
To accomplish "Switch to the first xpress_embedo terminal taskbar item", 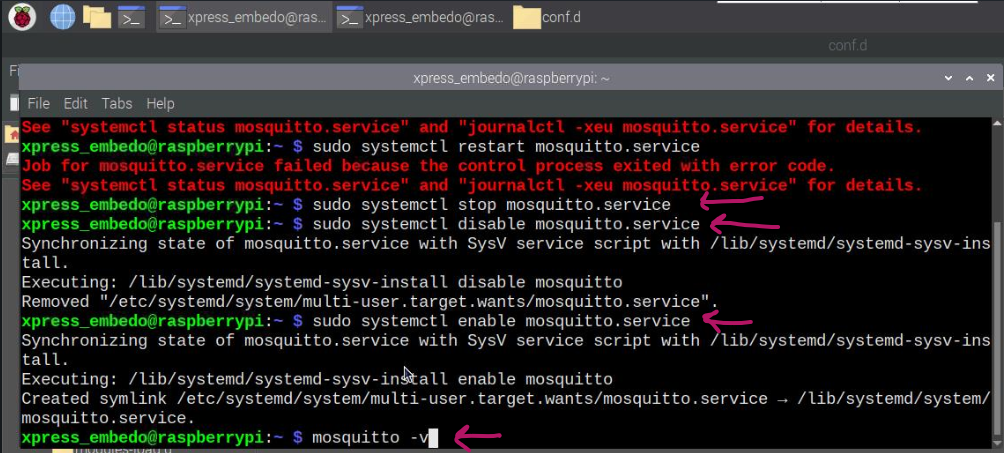I will [244, 18].
